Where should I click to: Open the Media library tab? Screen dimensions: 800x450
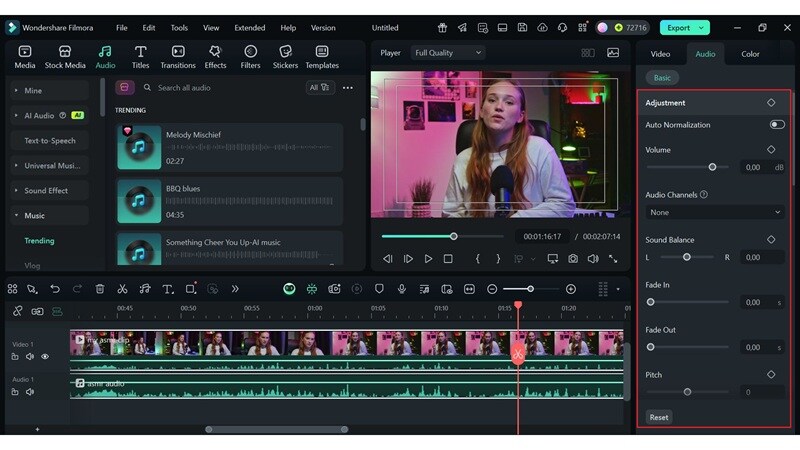(x=24, y=57)
